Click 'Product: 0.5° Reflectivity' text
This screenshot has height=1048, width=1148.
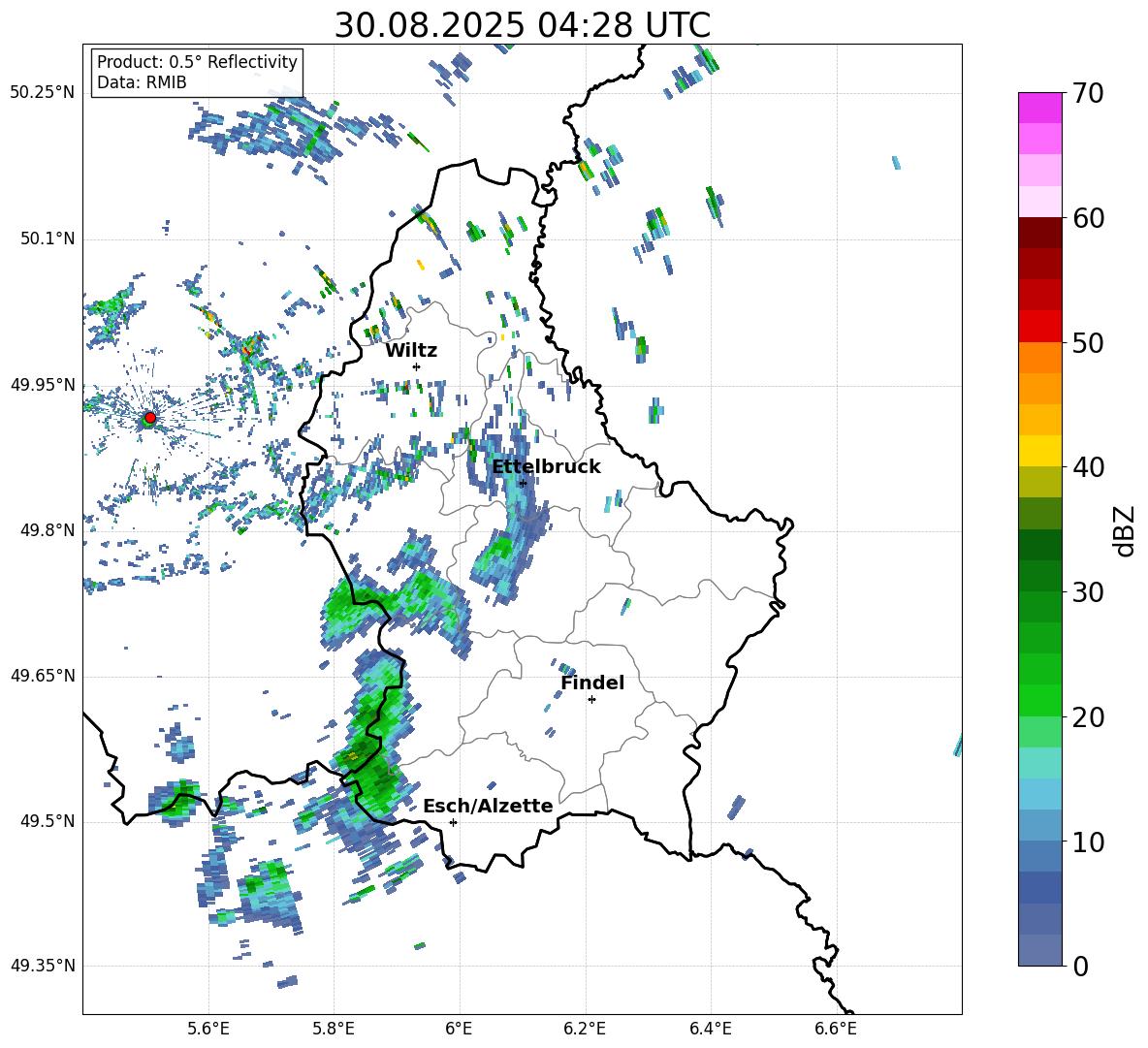click(197, 62)
